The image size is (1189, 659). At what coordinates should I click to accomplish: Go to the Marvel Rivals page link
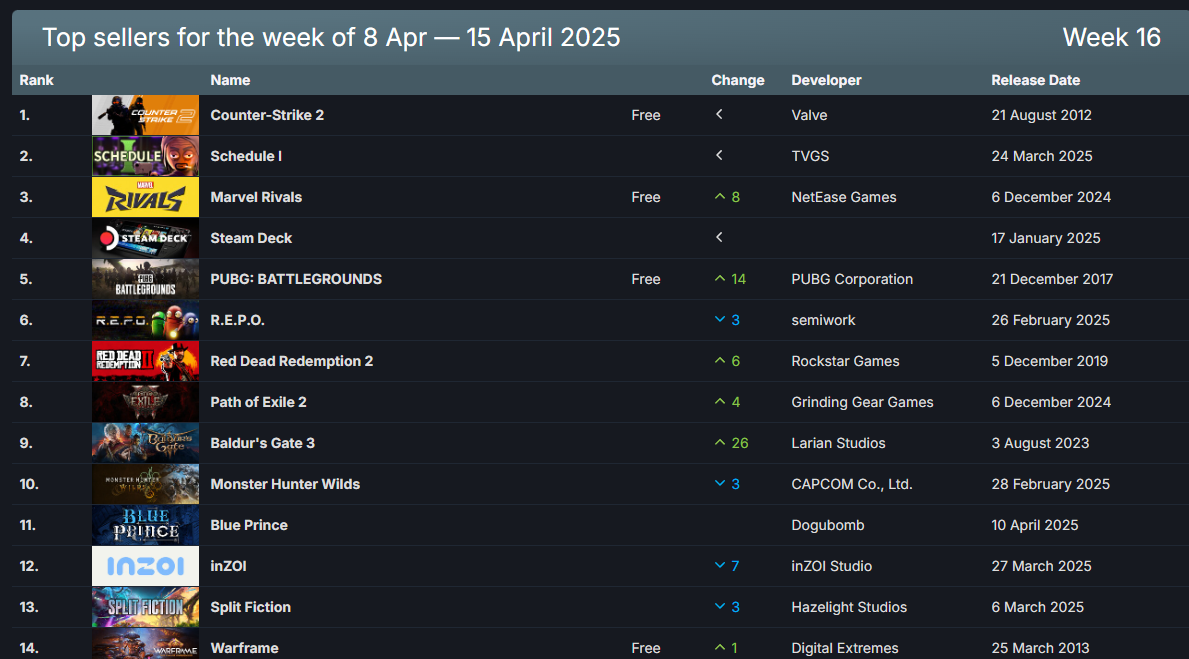[x=256, y=197]
